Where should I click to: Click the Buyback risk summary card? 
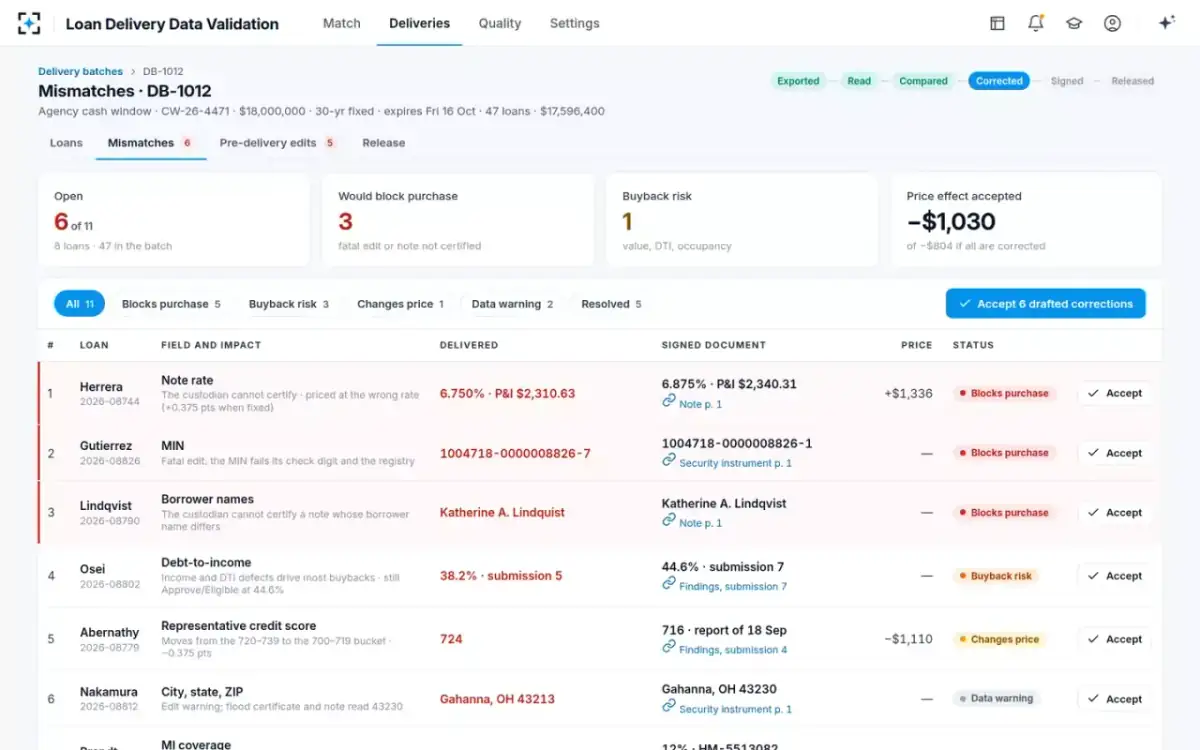tap(742, 220)
